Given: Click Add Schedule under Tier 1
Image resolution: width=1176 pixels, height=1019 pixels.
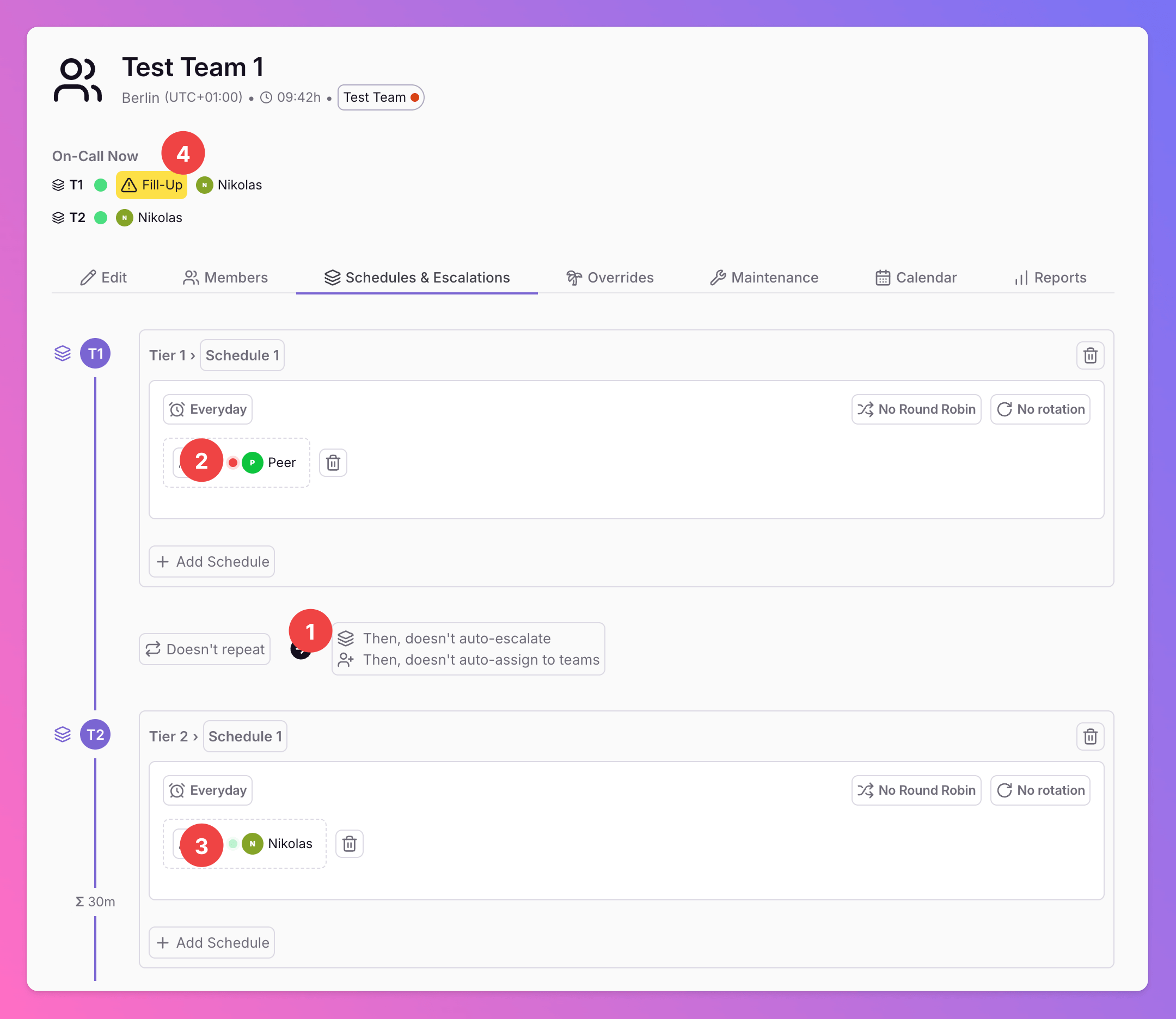Looking at the screenshot, I should [212, 562].
